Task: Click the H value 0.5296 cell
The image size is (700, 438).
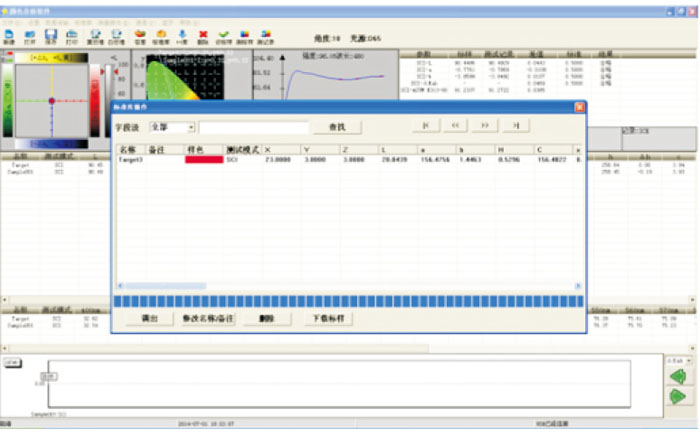Action: [x=509, y=159]
